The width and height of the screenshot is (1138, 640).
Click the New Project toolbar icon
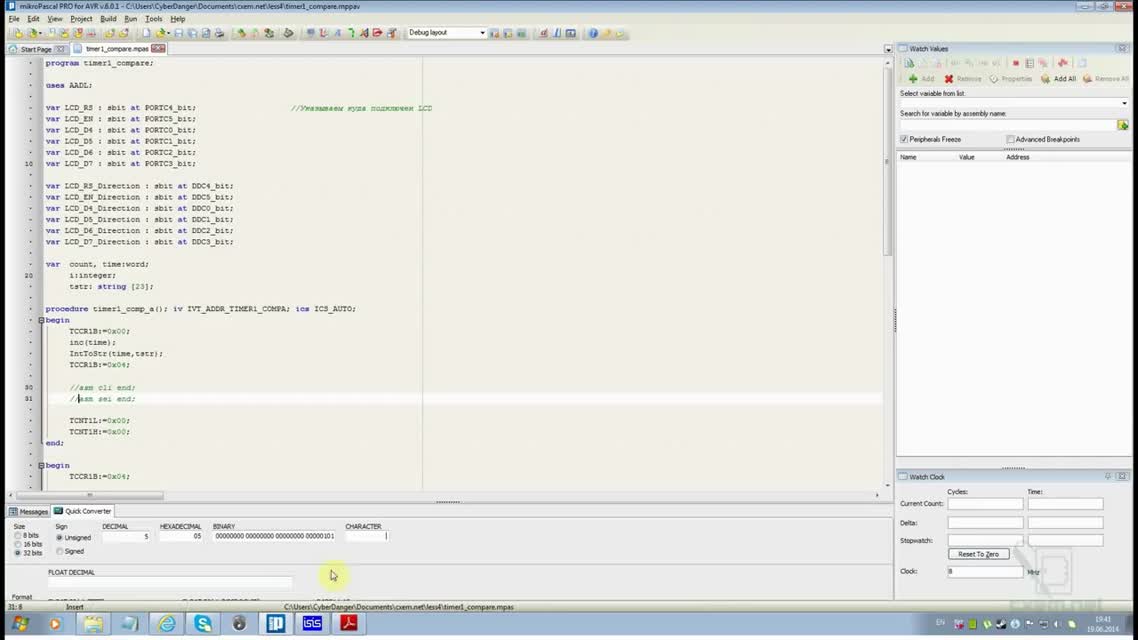pos(17,33)
